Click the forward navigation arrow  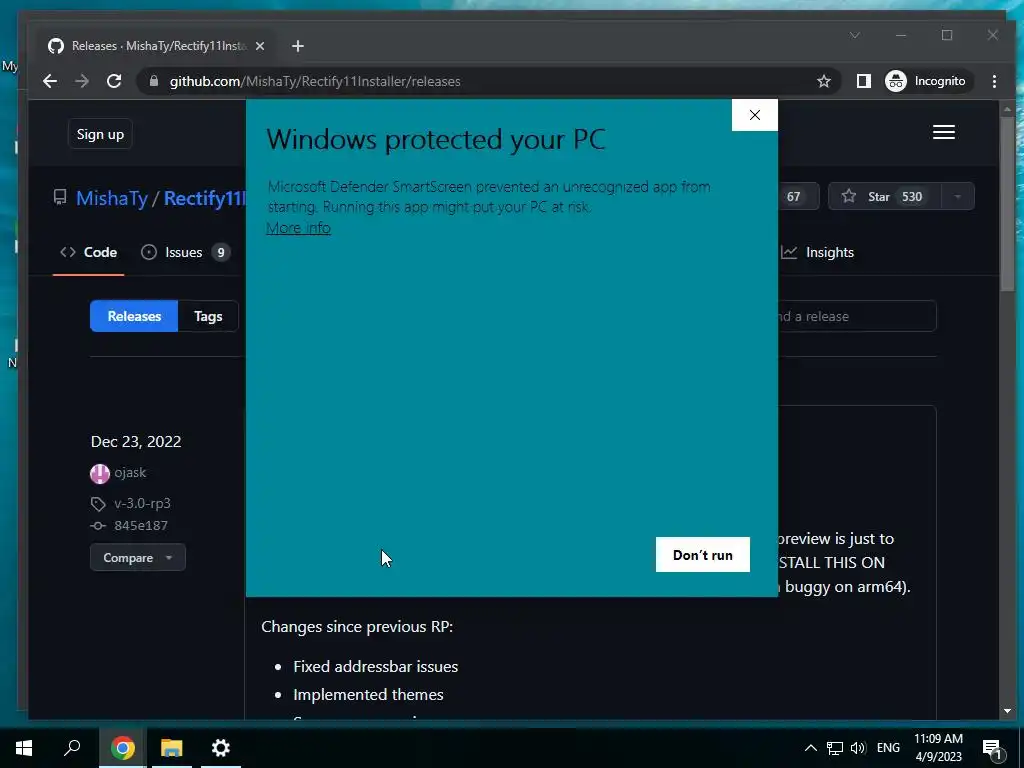point(82,81)
